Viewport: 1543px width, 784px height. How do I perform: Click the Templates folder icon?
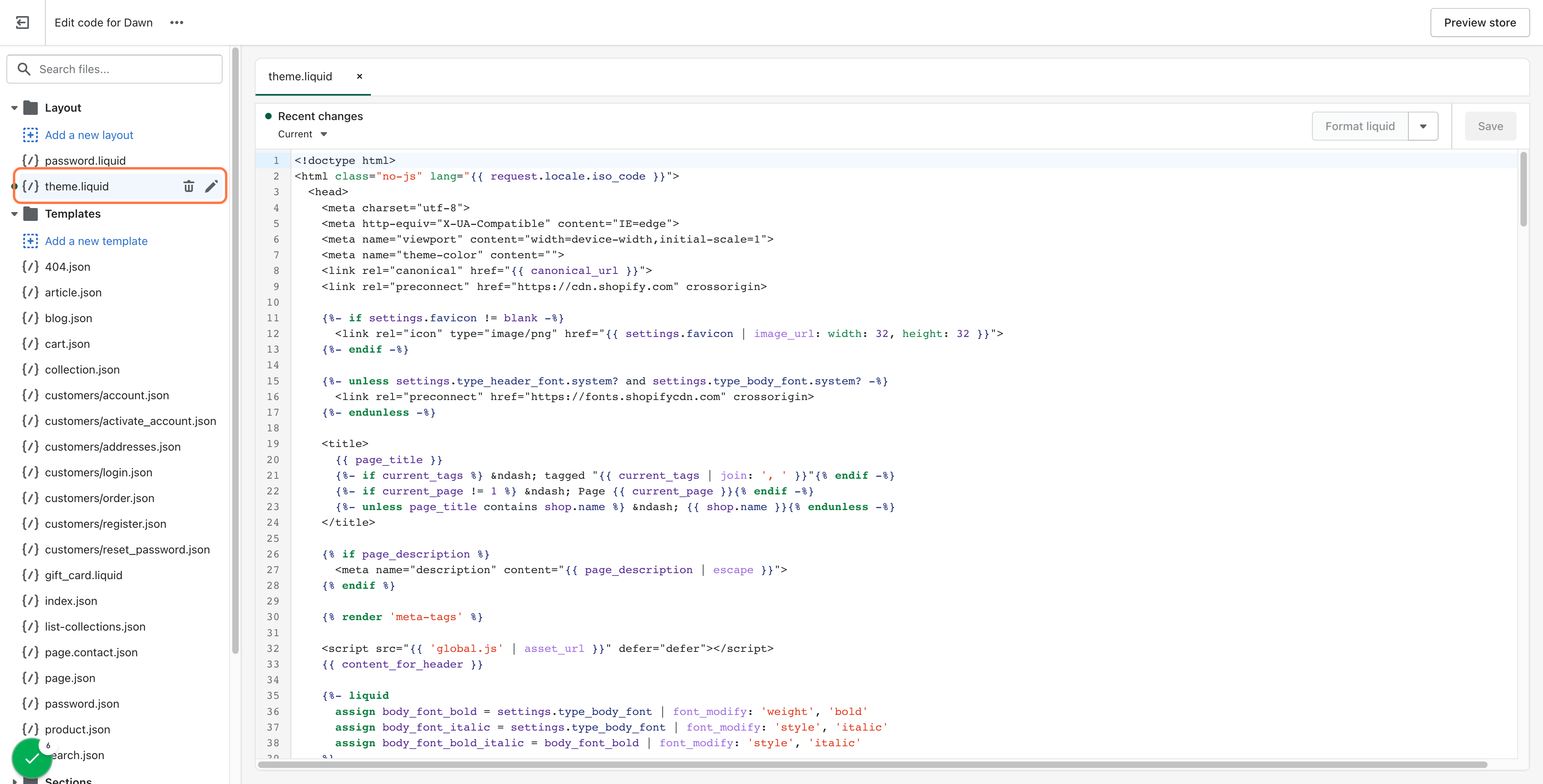point(31,214)
